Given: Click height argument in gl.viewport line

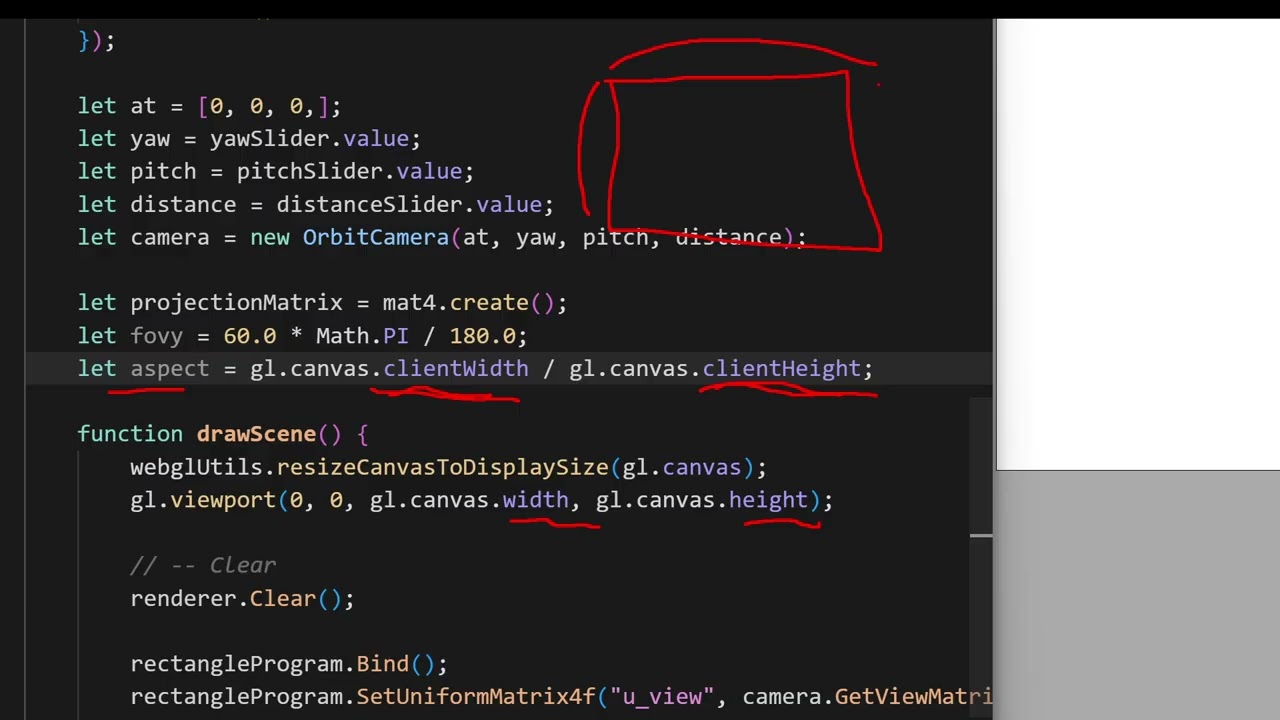Looking at the screenshot, I should [x=768, y=500].
